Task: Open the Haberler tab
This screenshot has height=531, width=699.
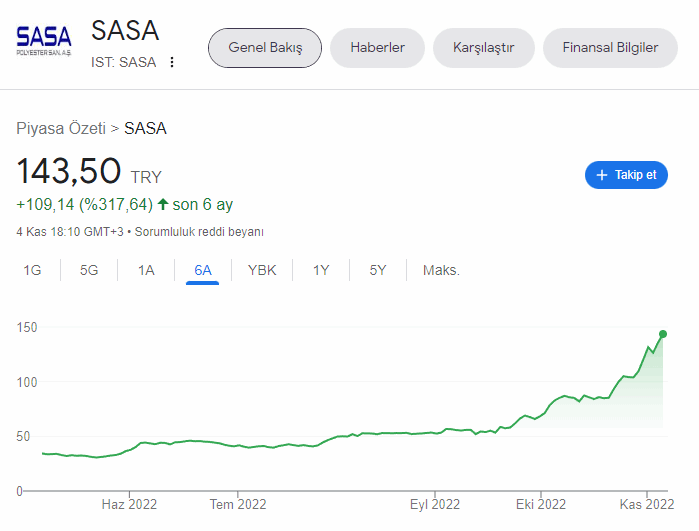Action: [x=377, y=48]
